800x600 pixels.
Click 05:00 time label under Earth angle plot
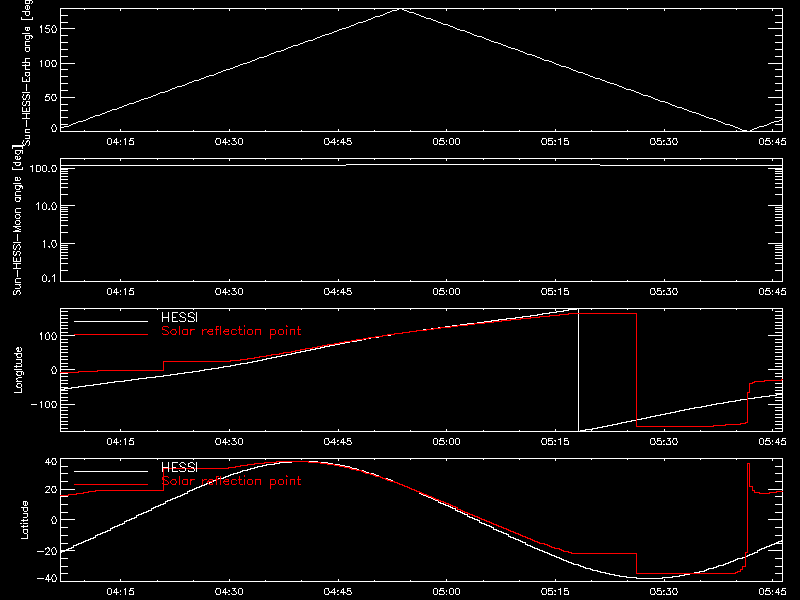point(446,141)
